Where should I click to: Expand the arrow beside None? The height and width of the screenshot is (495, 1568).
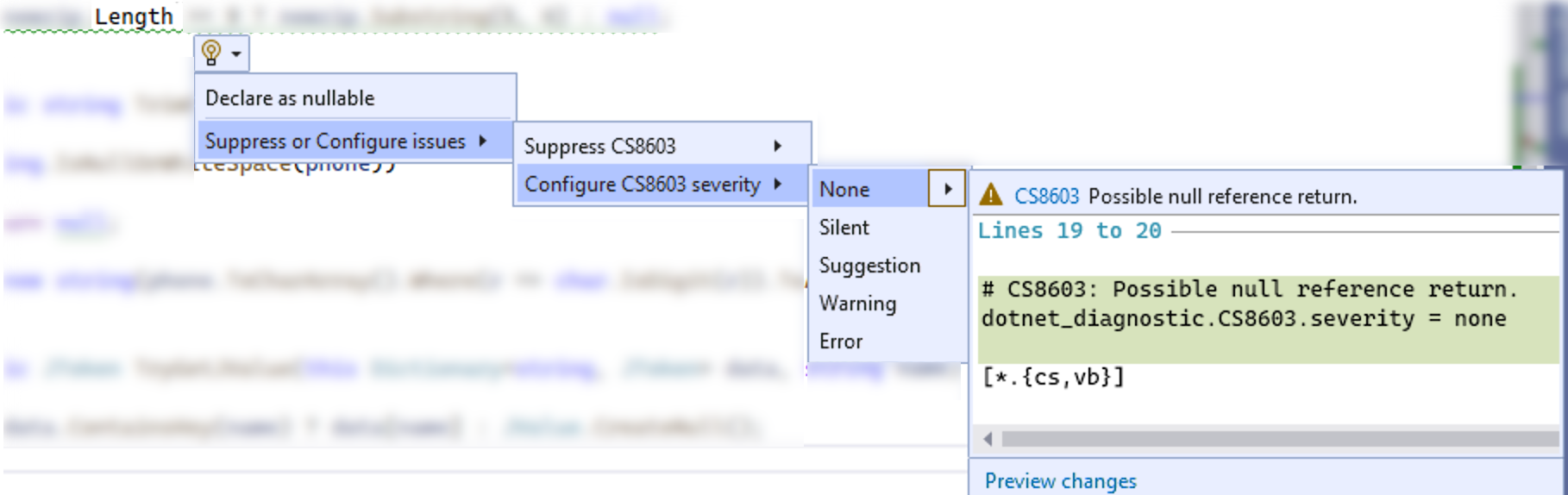point(948,189)
